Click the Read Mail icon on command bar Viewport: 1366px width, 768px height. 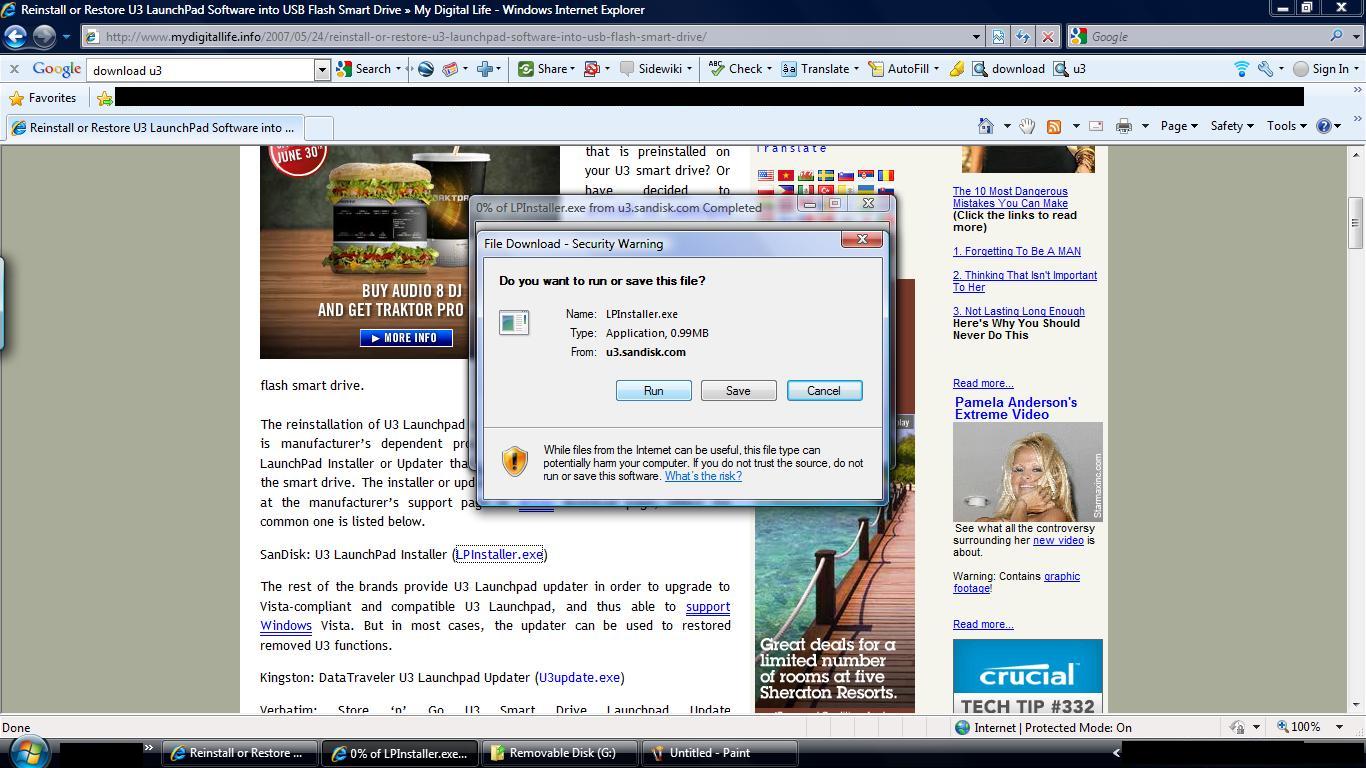1095,126
